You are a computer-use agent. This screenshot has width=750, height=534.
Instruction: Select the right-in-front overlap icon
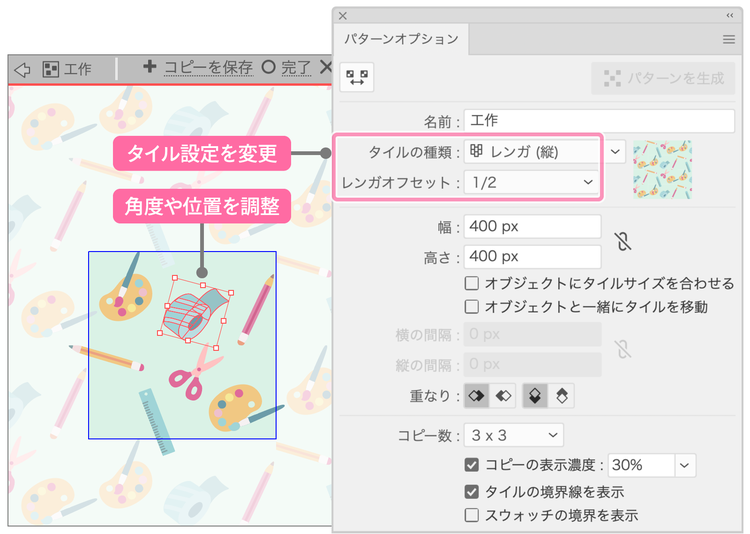click(503, 396)
